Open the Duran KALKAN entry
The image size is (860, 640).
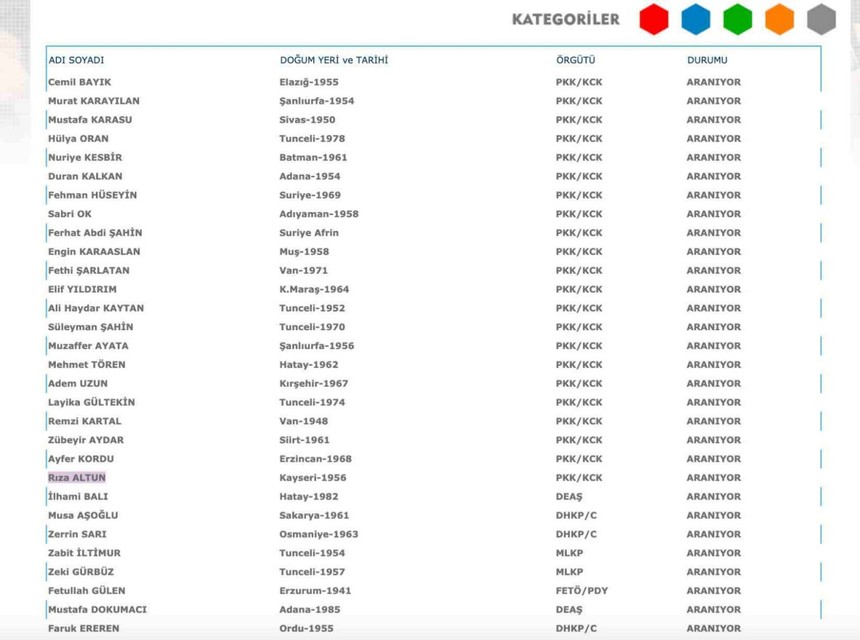[x=85, y=176]
